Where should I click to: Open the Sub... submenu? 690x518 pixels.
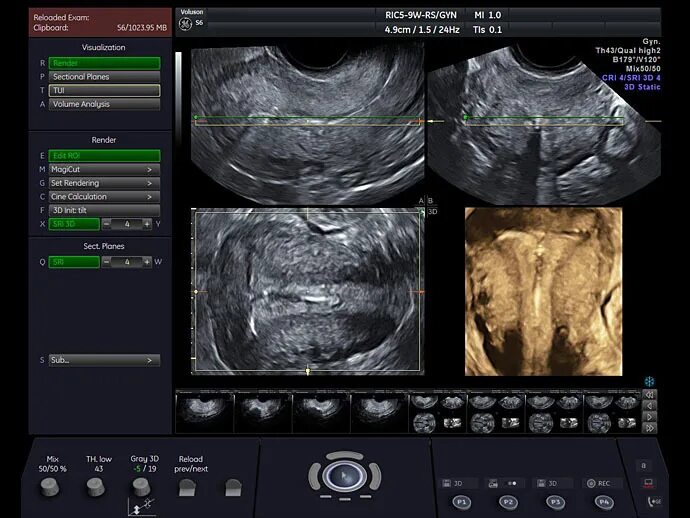point(104,360)
